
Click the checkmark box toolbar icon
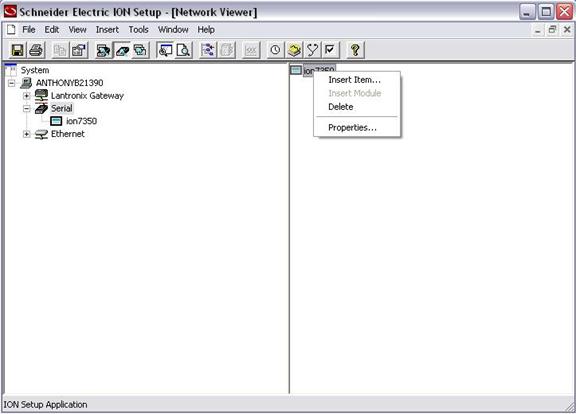[331, 50]
